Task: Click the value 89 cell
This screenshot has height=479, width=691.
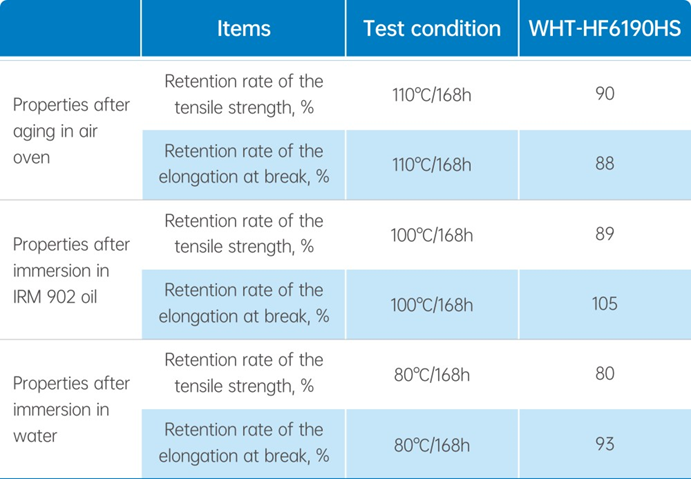Action: point(604,234)
